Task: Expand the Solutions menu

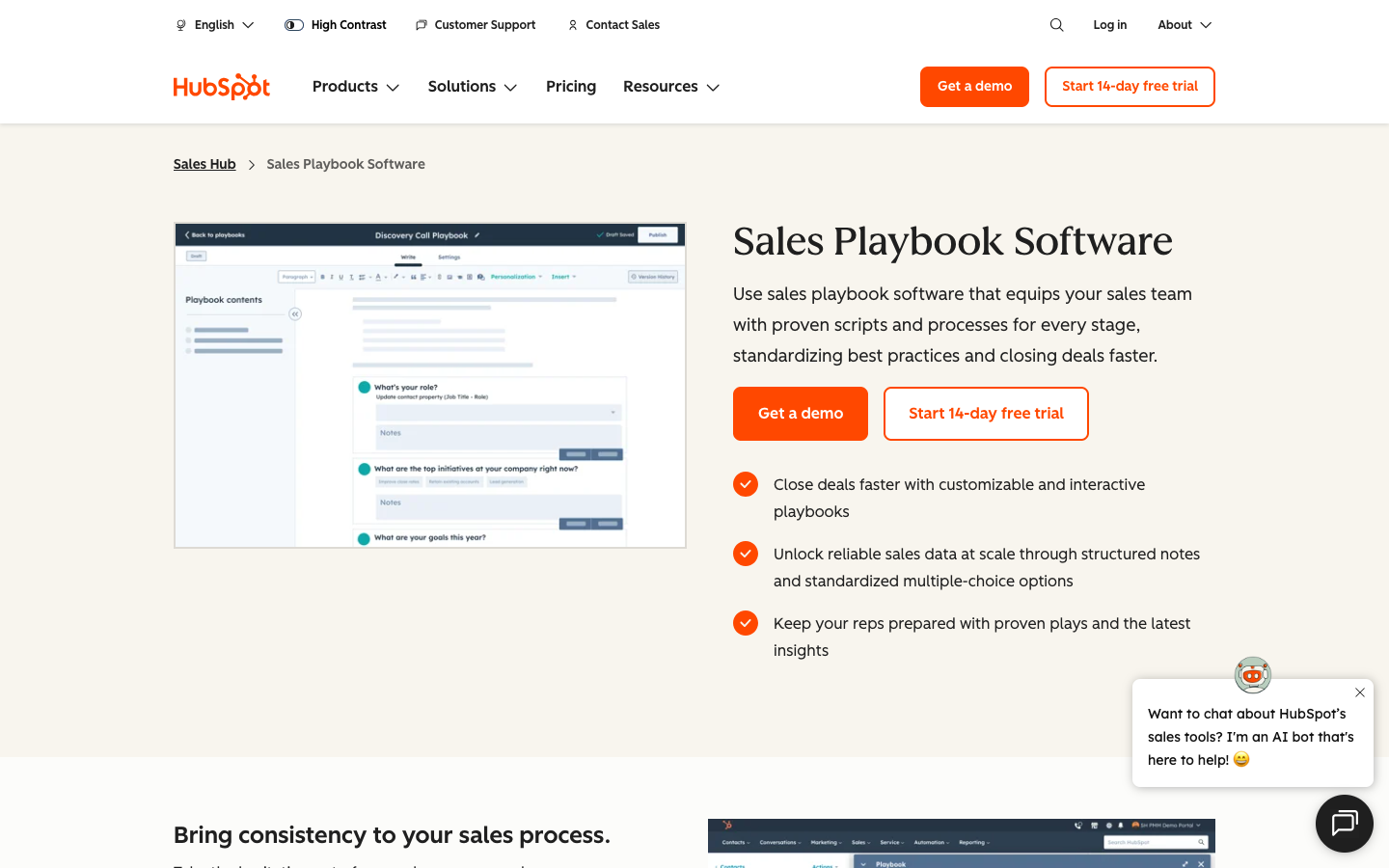Action: click(473, 87)
